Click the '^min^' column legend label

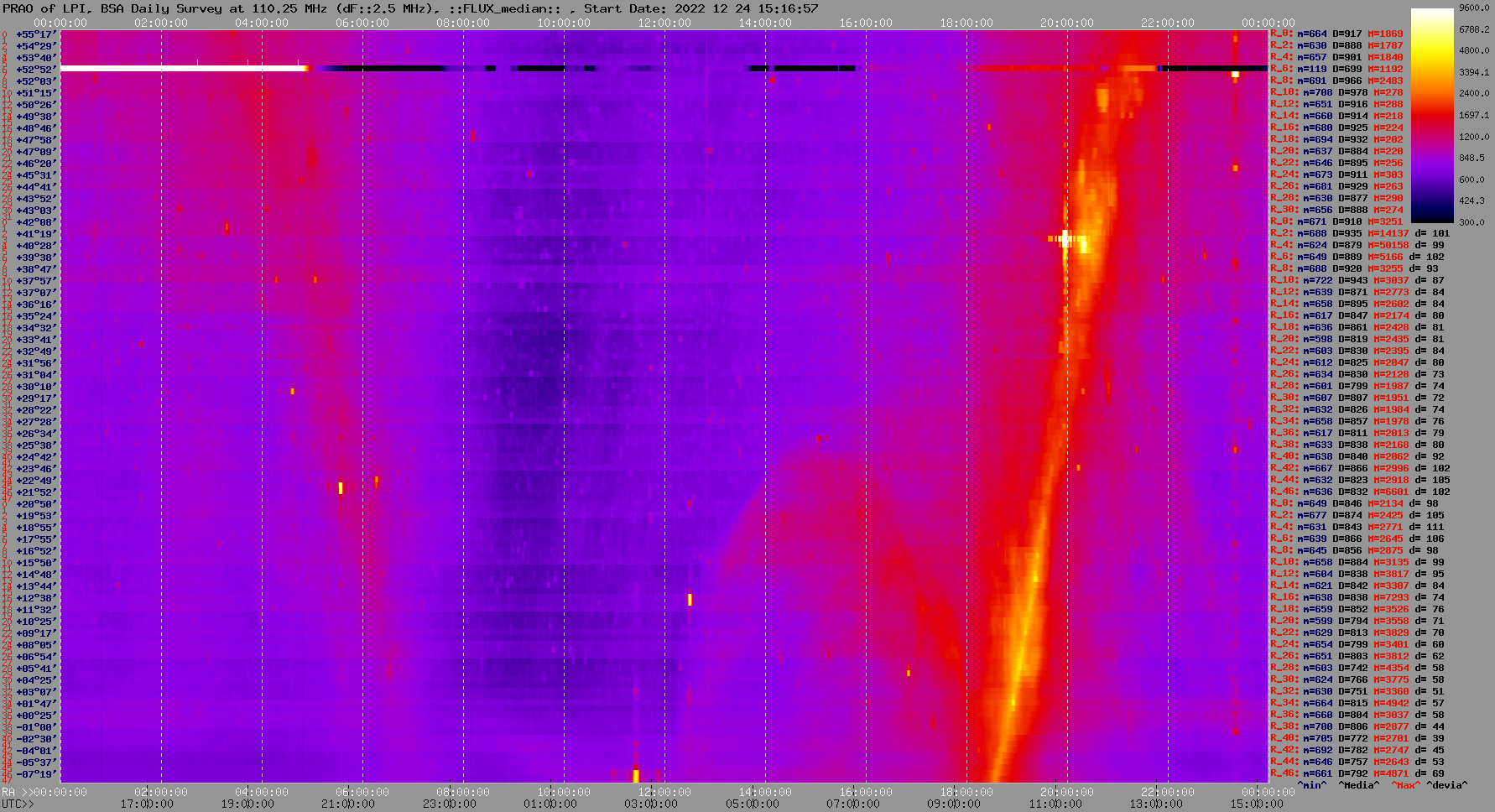pos(1312,785)
